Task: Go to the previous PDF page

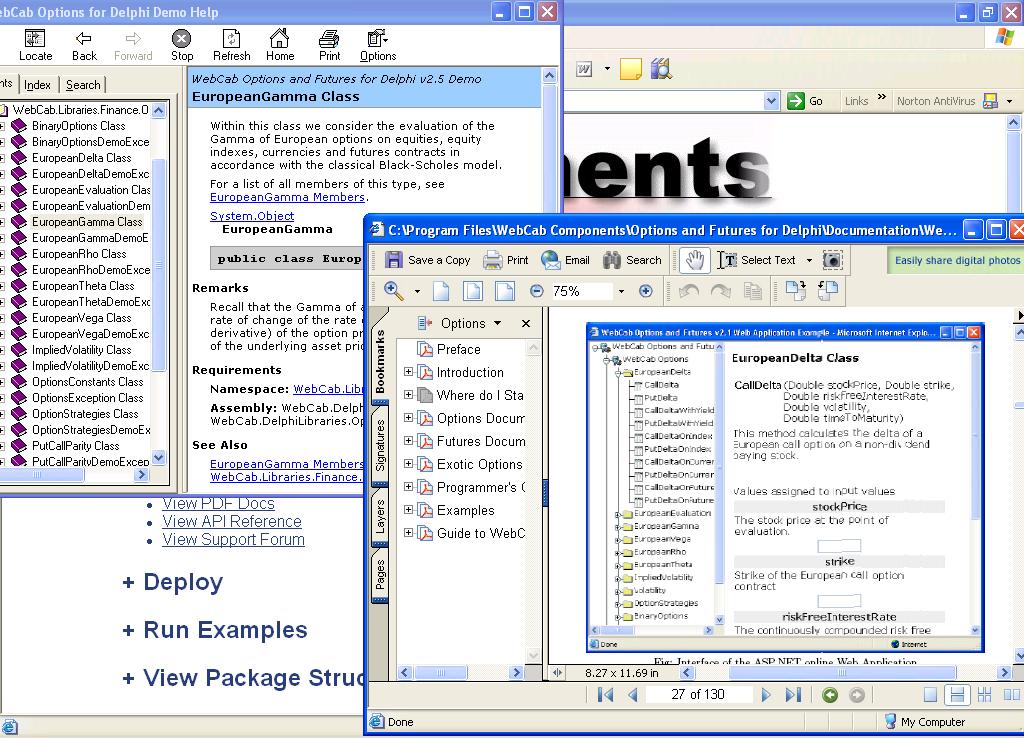Action: (x=632, y=695)
